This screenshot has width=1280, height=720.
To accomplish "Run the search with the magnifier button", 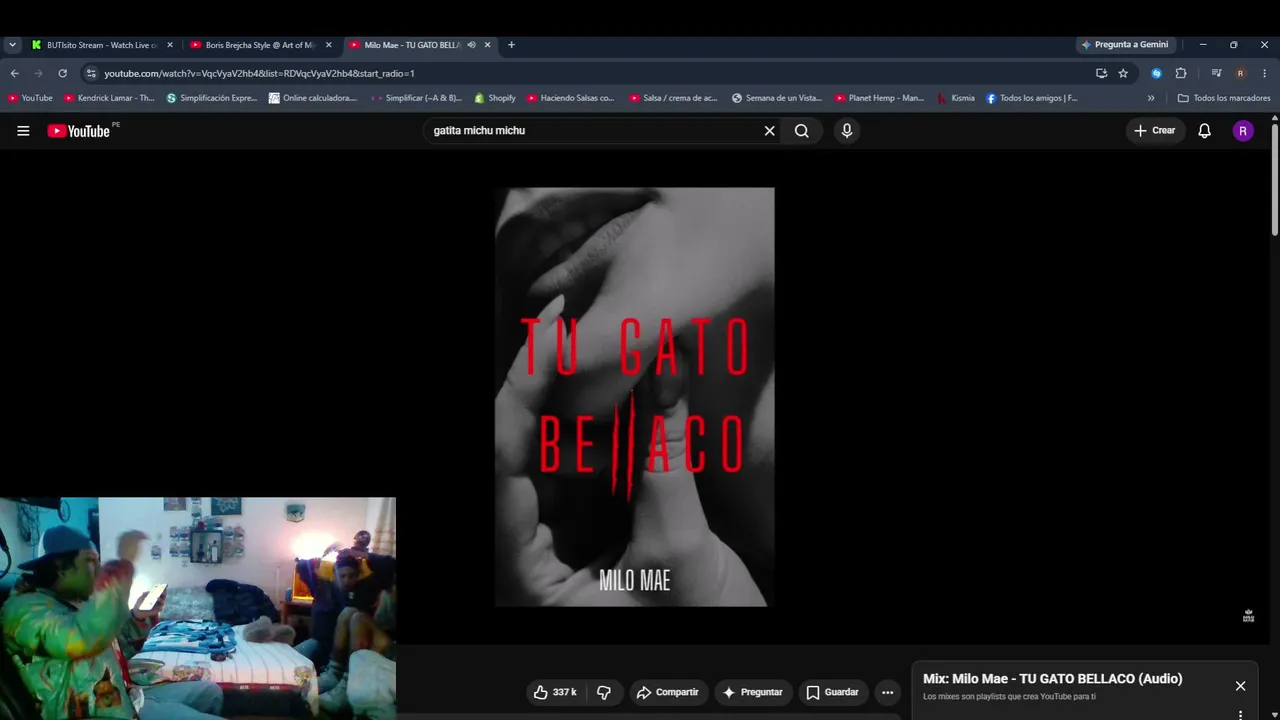I will coord(802,131).
